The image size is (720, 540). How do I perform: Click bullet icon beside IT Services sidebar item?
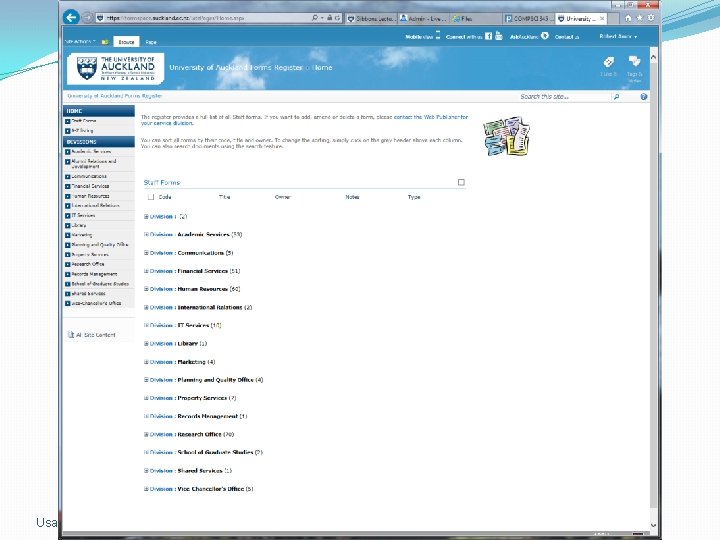tap(68, 215)
